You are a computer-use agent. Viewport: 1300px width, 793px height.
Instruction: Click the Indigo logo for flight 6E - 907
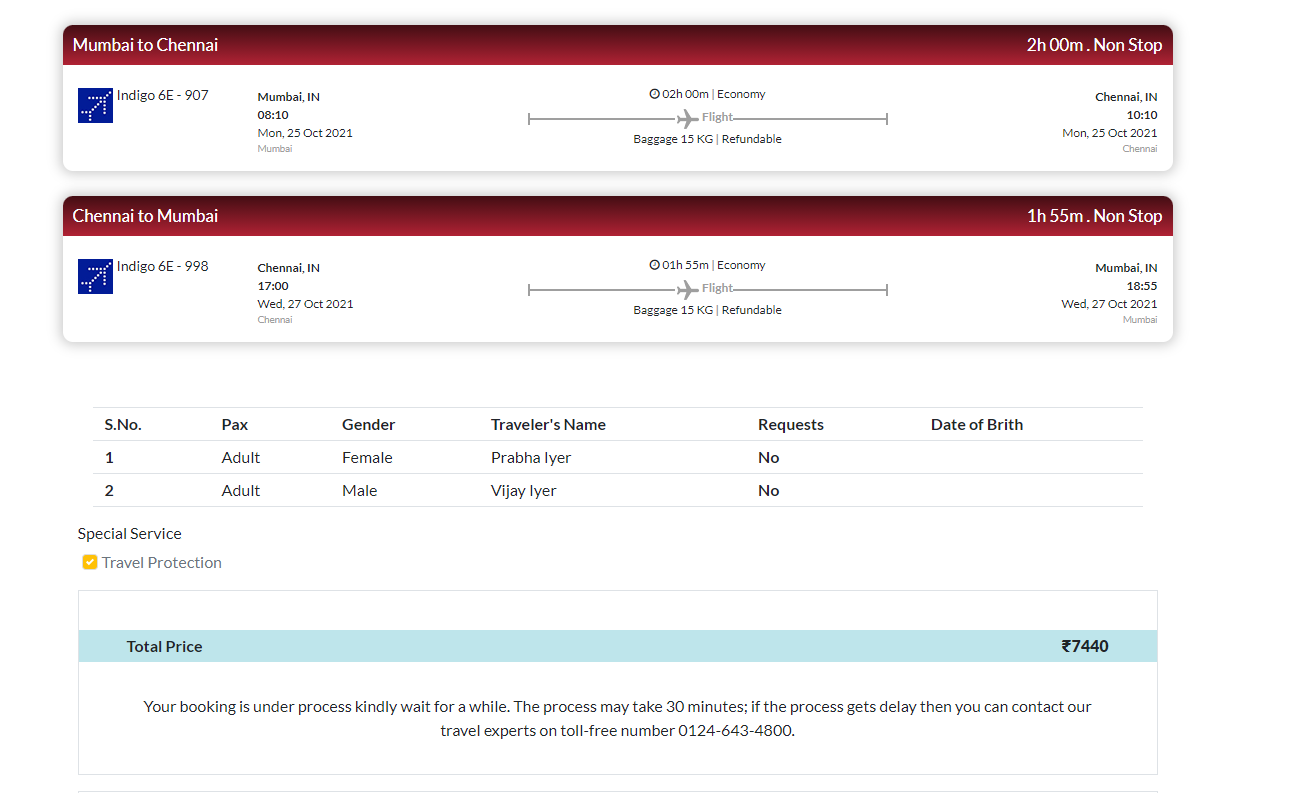click(x=95, y=105)
